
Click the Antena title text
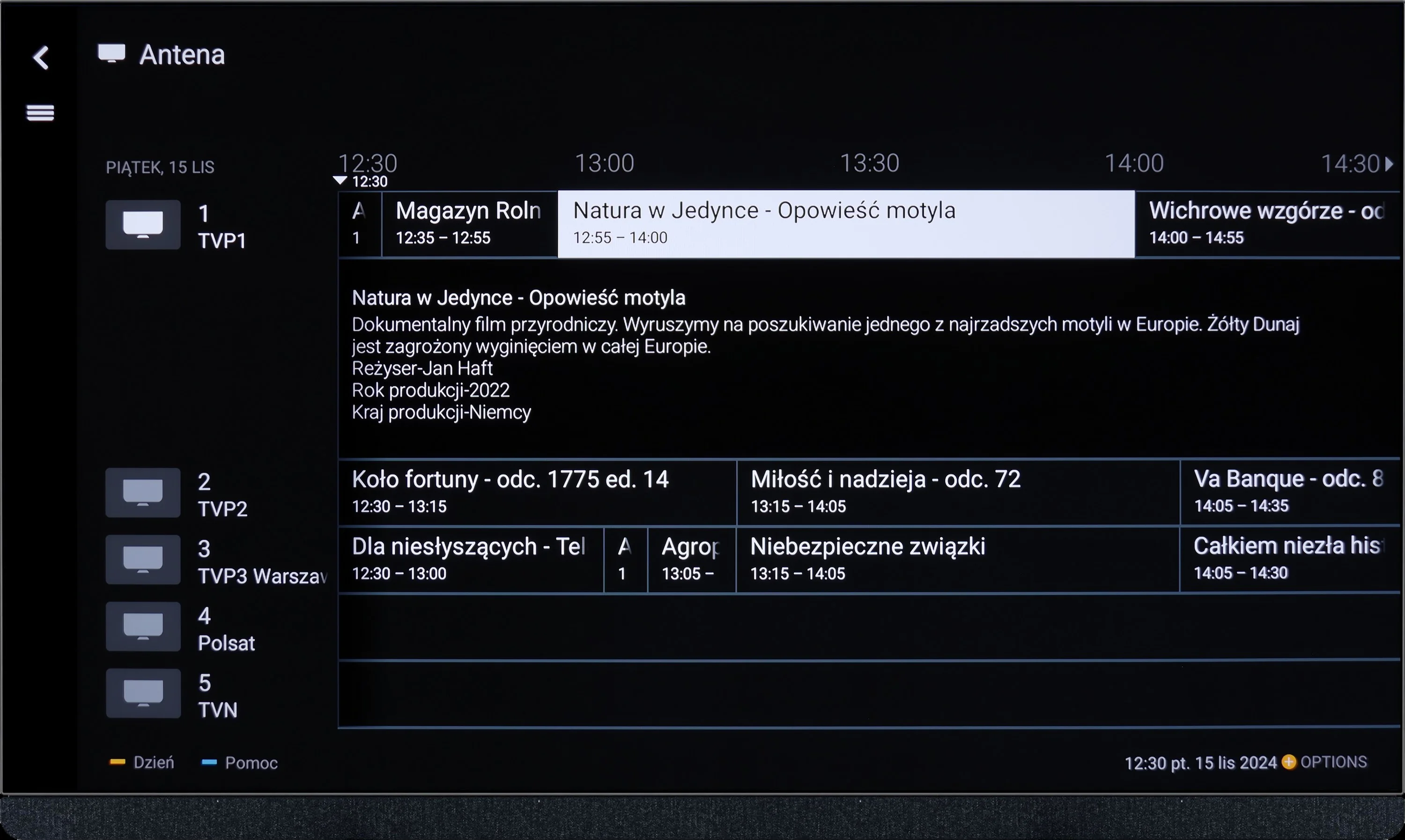click(182, 55)
